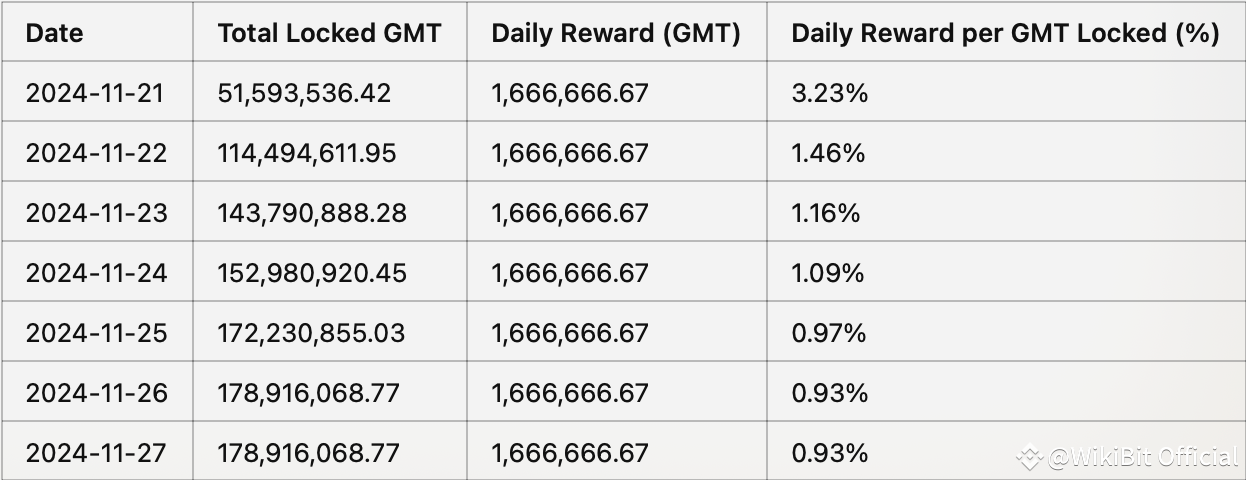Select the 2024-11-24 date cell
The image size is (1246, 480).
(x=96, y=273)
